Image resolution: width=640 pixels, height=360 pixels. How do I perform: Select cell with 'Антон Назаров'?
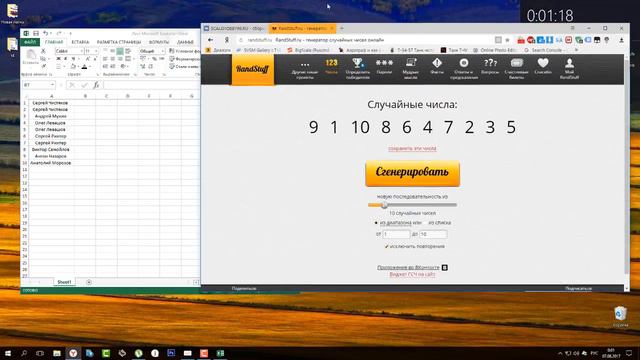[x=51, y=156]
